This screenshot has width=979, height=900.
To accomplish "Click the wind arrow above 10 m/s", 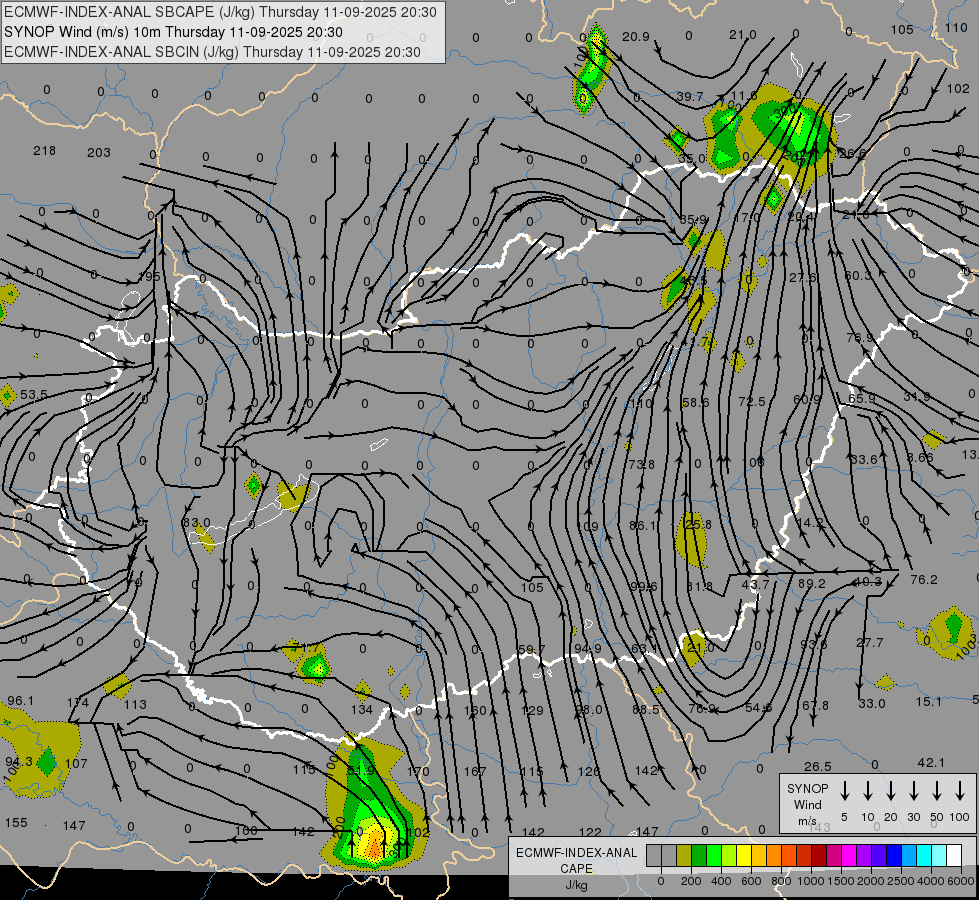I will 867,791.
